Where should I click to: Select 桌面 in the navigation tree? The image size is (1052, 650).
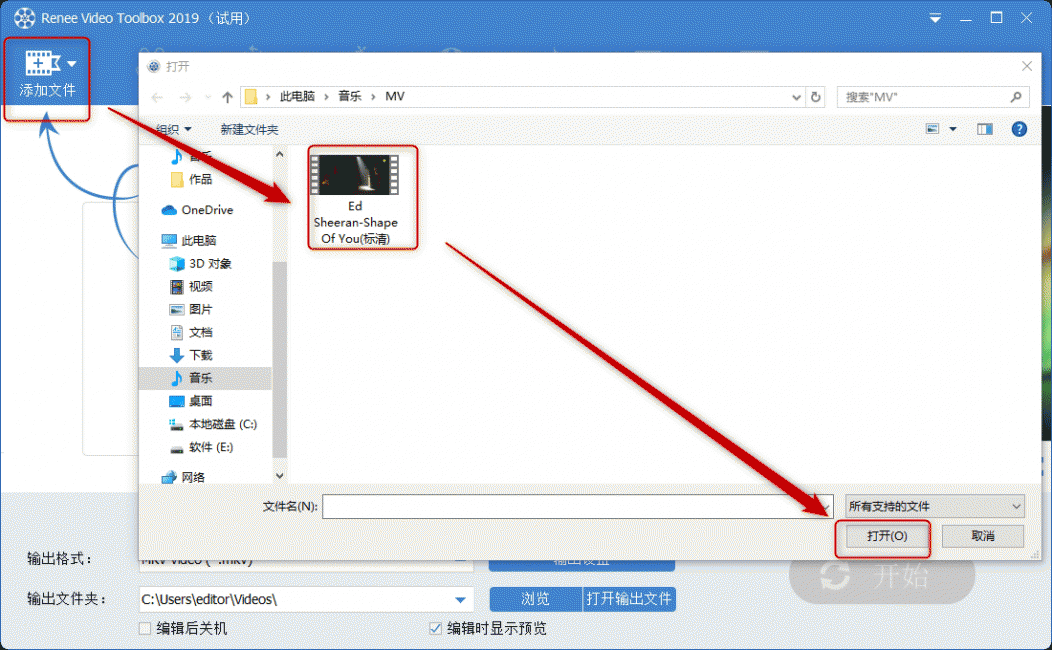191,401
